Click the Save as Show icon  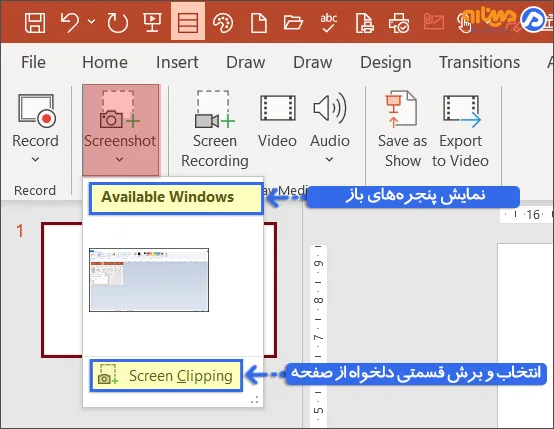[401, 109]
